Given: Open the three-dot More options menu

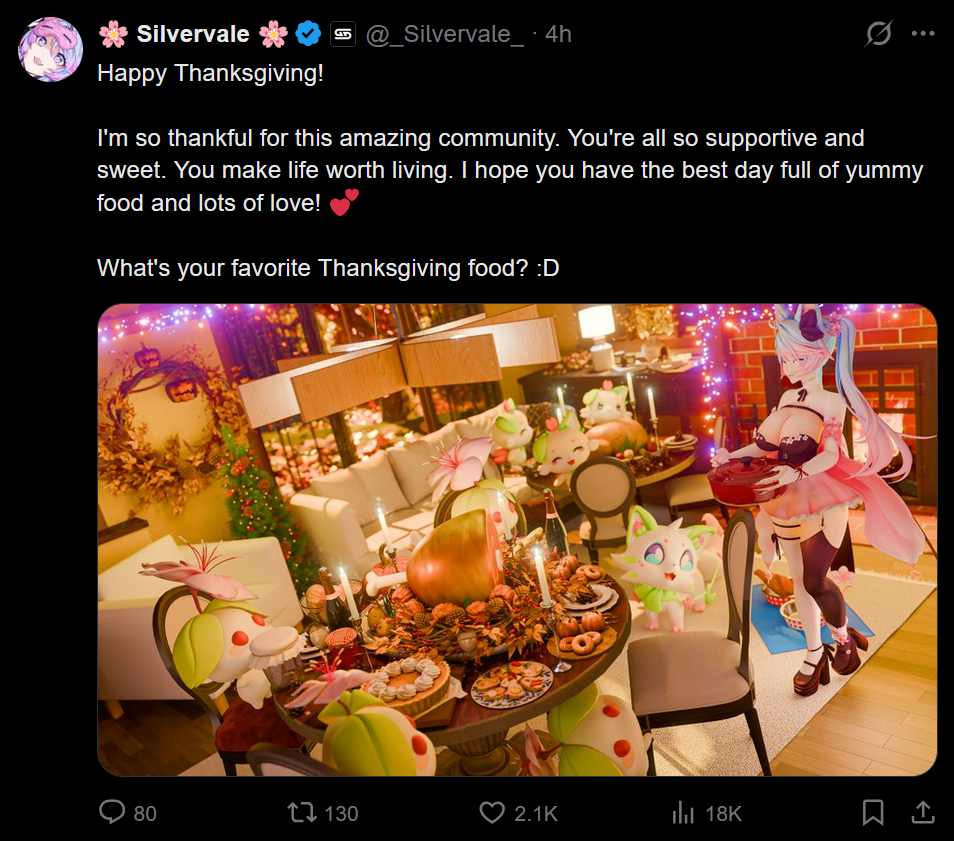Looking at the screenshot, I should tap(923, 34).
